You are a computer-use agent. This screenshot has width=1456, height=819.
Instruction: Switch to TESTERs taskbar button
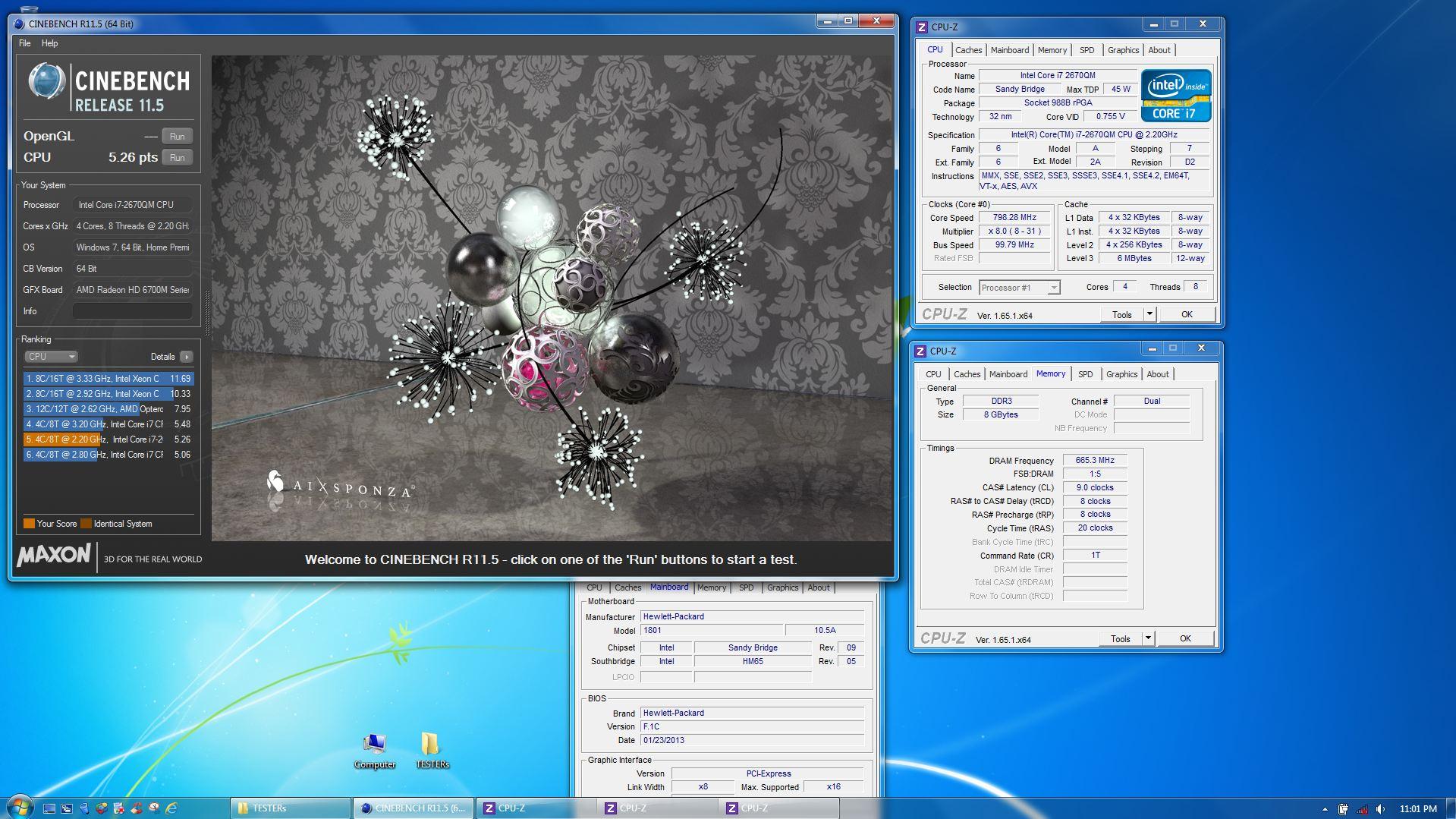291,809
